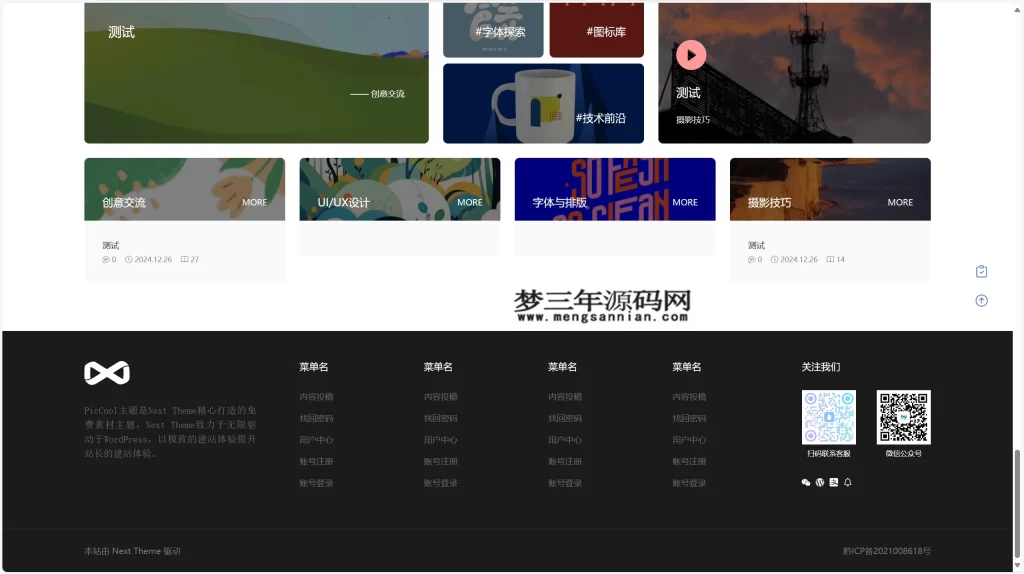Open the 测试 post listed under 创意交流
The width and height of the screenshot is (1024, 574).
click(x=110, y=246)
